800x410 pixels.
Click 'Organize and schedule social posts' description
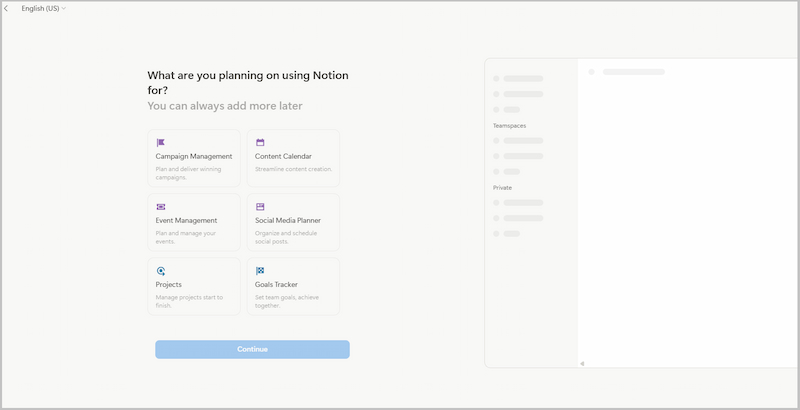tap(286, 238)
